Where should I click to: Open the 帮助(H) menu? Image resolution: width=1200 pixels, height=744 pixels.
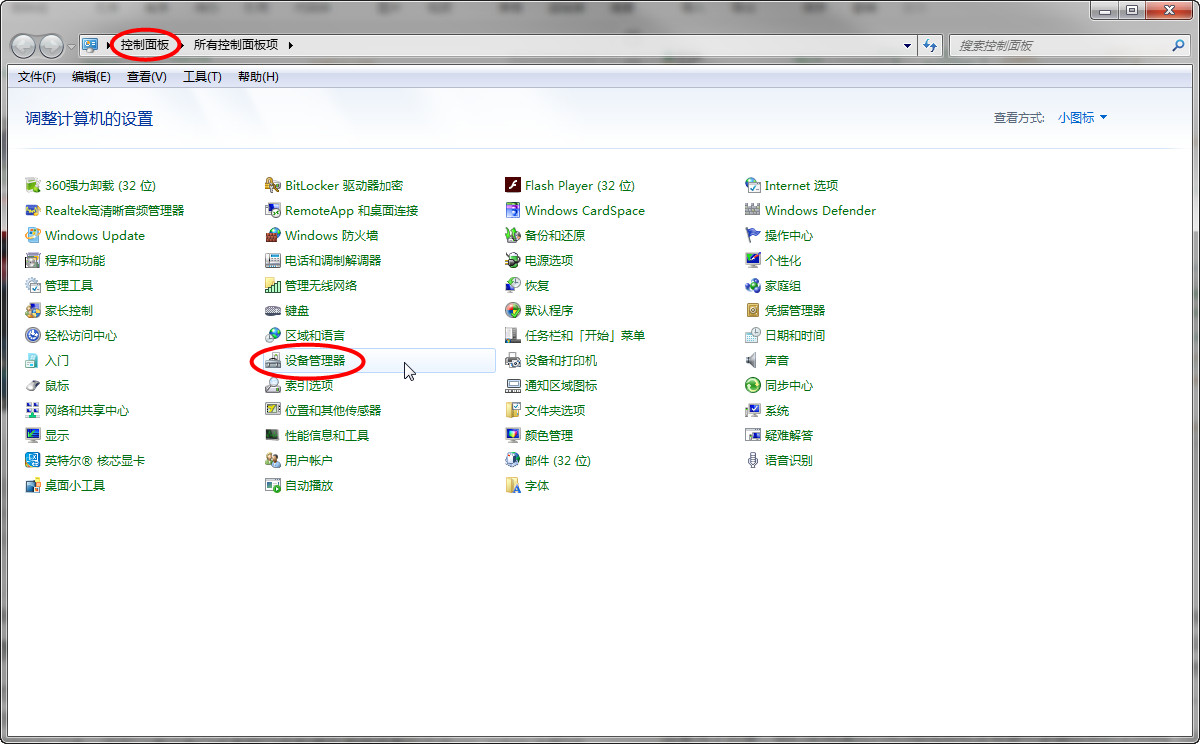pos(258,77)
